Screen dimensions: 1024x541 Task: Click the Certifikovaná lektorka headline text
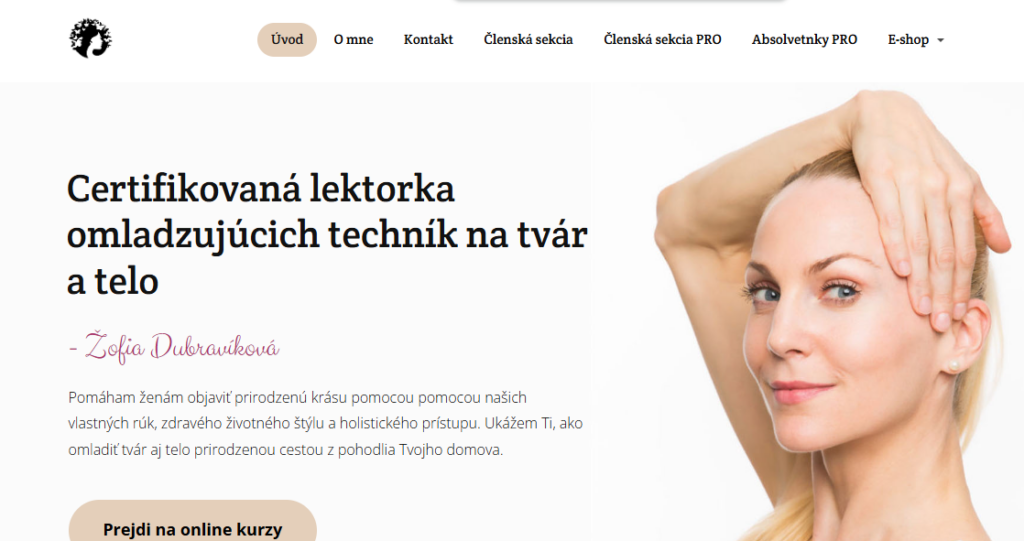[261, 189]
